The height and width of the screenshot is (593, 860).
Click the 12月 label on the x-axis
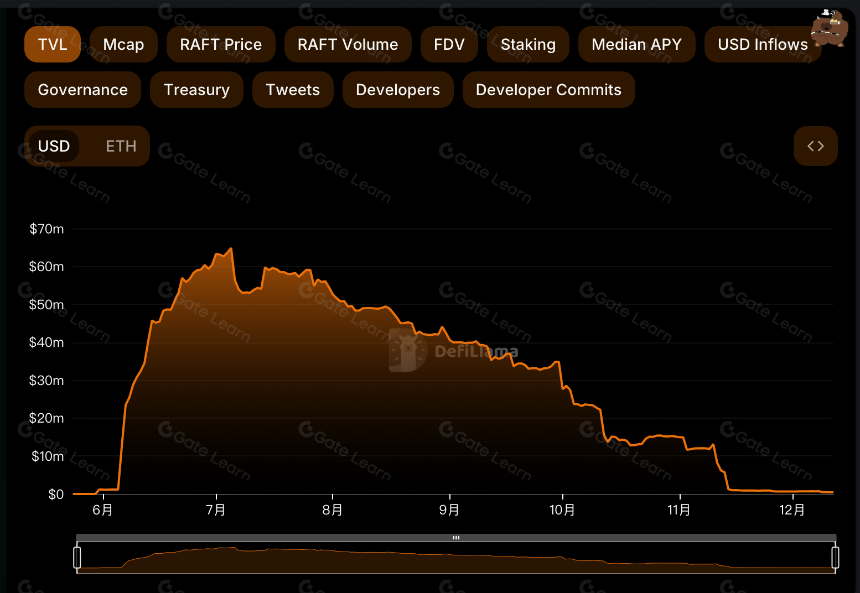pyautogui.click(x=793, y=510)
